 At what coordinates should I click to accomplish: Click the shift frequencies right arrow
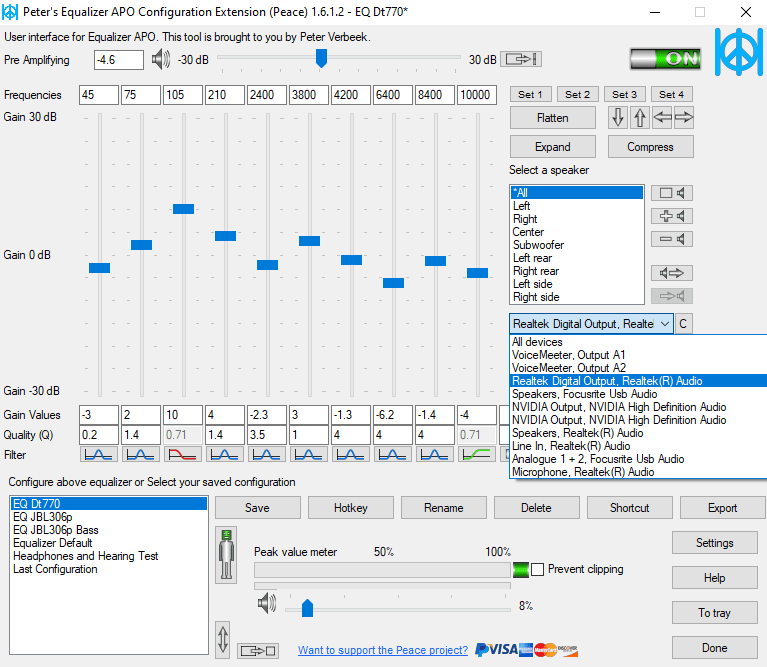[683, 117]
